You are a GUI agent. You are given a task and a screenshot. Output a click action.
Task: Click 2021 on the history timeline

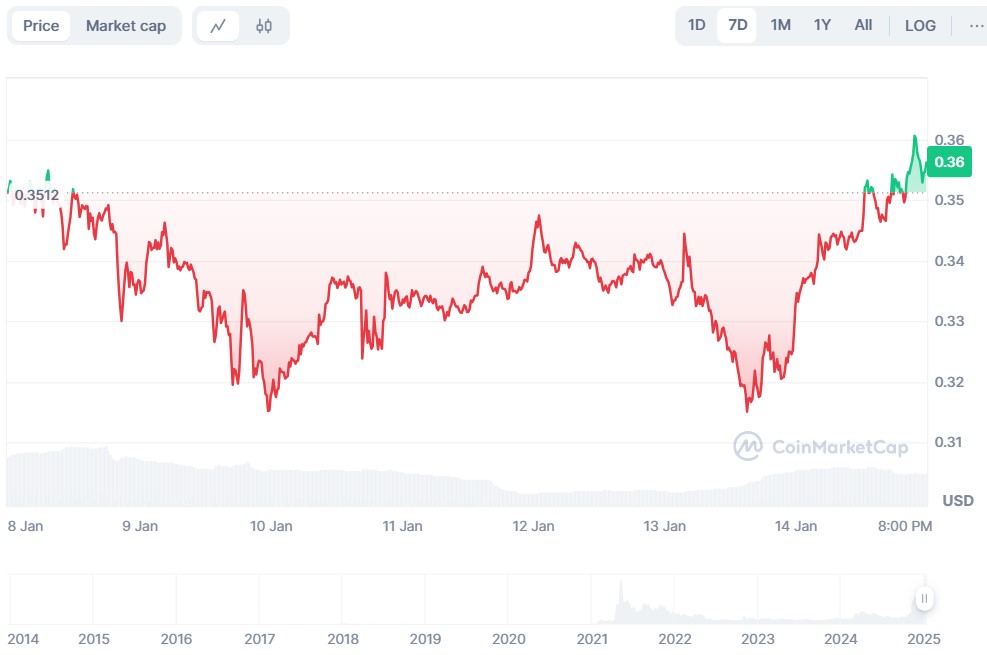(x=592, y=638)
